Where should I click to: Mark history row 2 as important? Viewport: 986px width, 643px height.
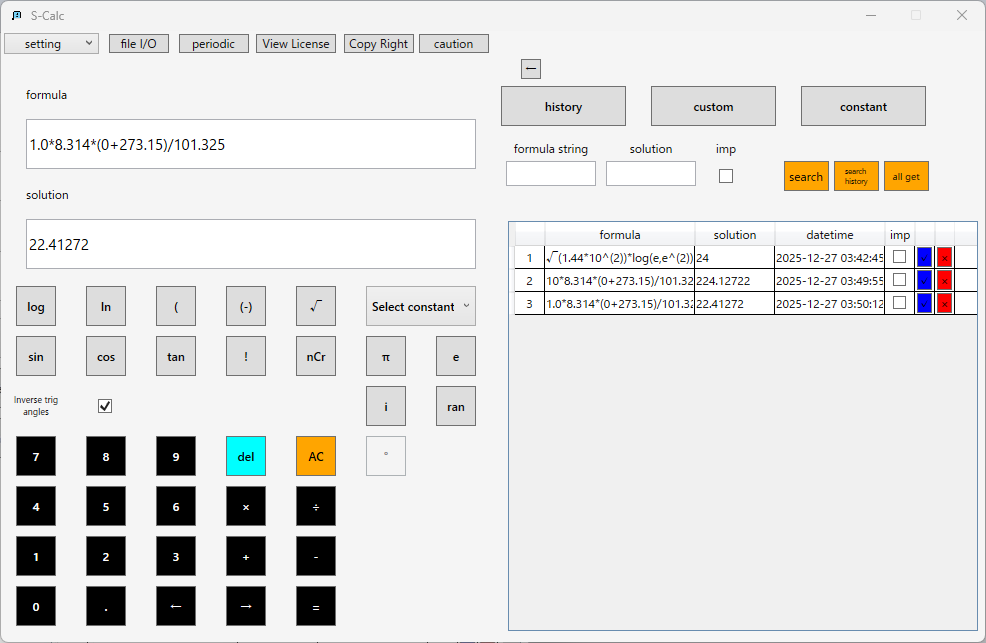(900, 280)
